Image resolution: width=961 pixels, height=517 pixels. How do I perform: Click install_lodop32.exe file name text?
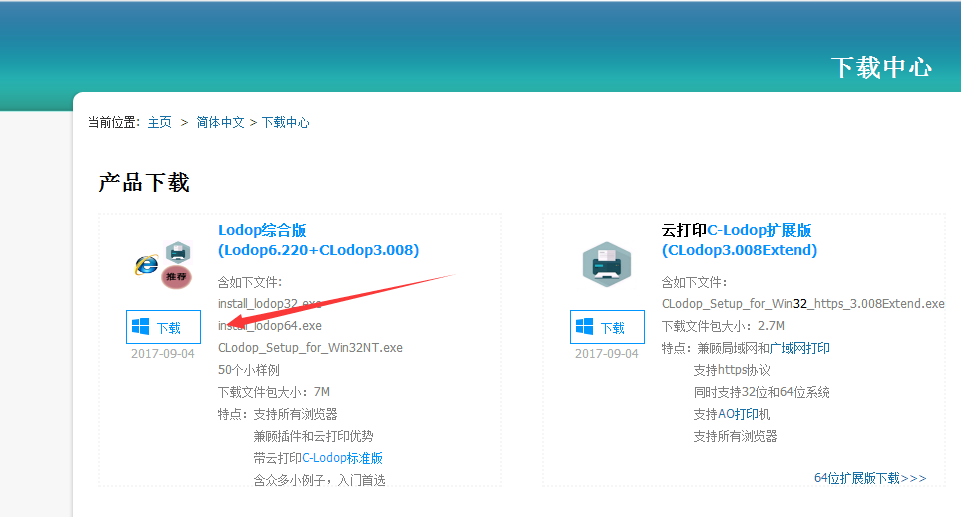coord(270,304)
